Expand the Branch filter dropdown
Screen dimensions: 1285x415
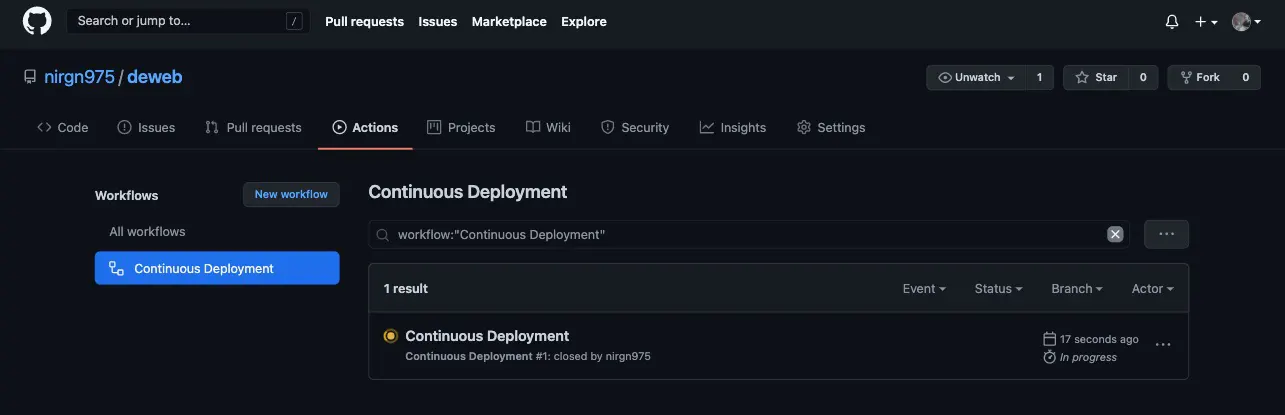point(1076,288)
